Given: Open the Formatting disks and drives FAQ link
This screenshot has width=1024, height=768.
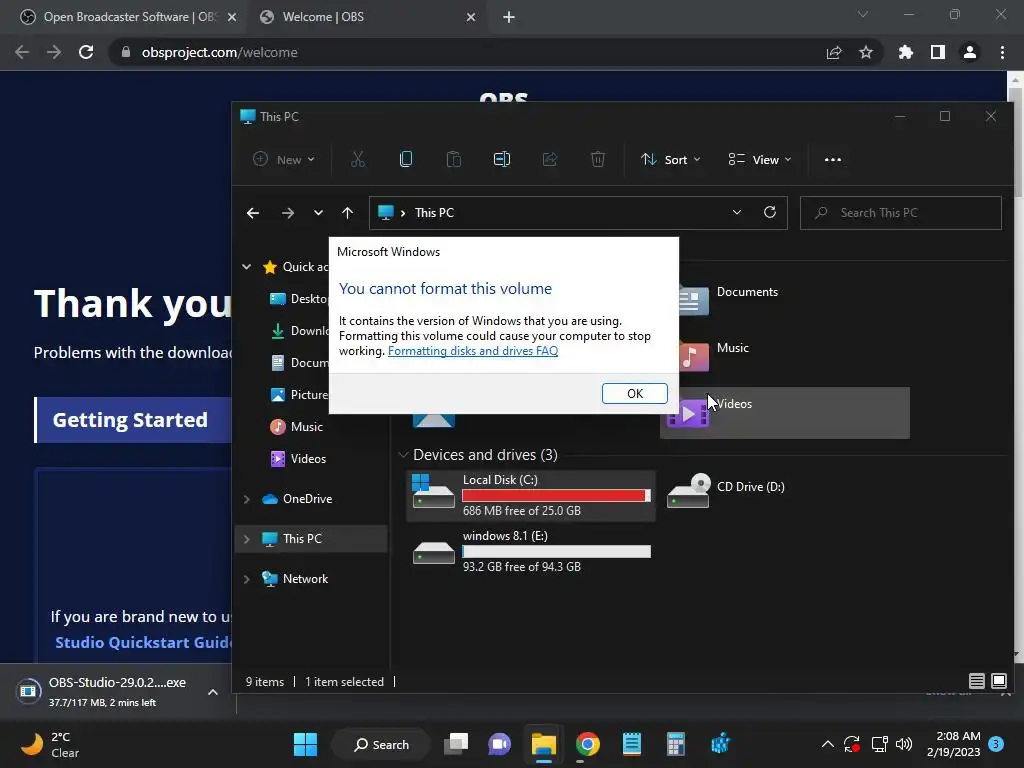Looking at the screenshot, I should [x=473, y=351].
